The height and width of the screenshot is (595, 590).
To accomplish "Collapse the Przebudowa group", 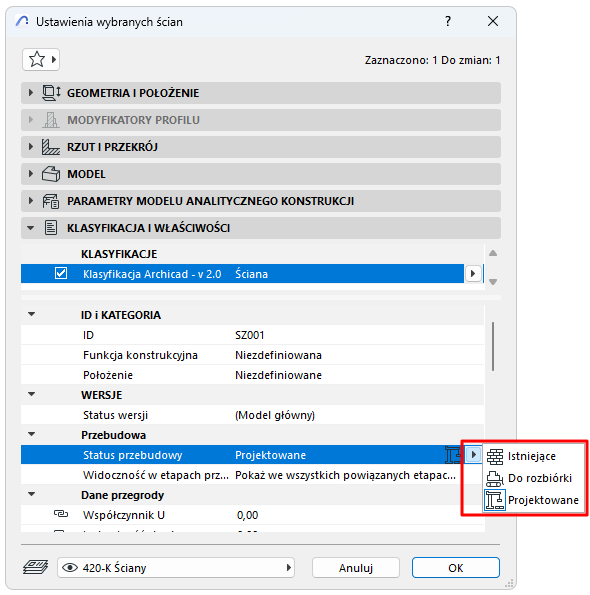I will click(x=31, y=434).
